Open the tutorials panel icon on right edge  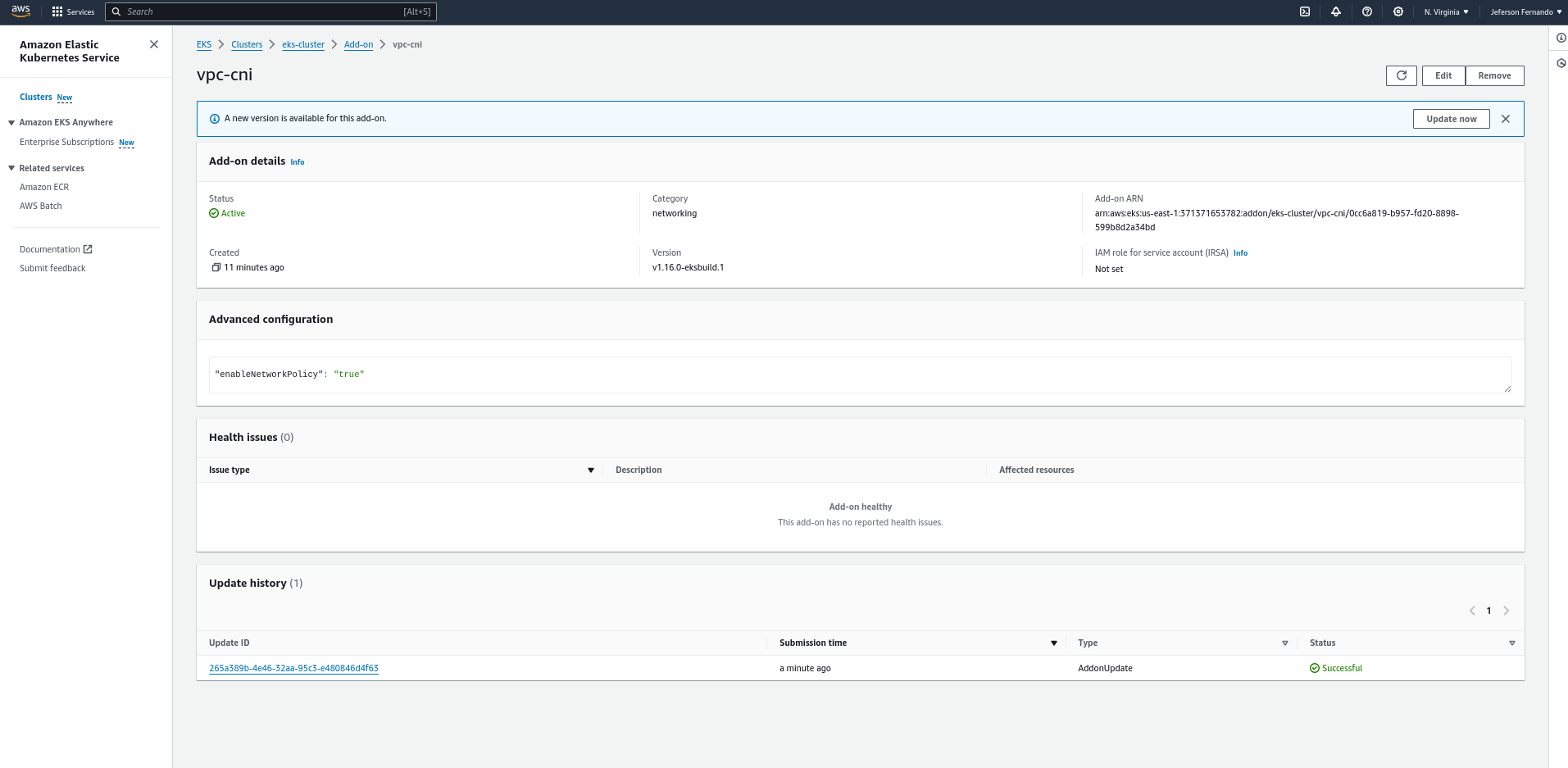tap(1561, 63)
